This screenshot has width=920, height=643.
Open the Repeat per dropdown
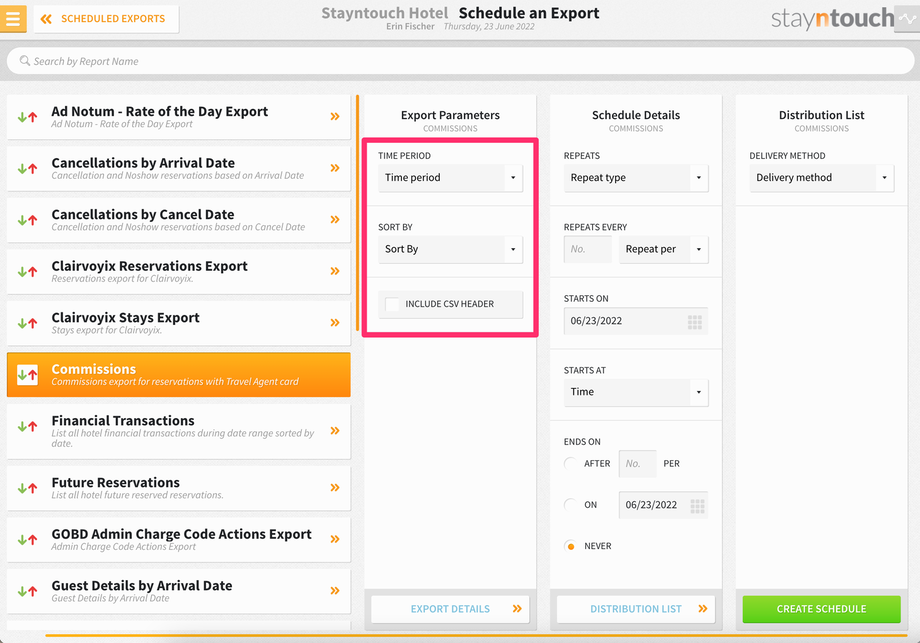pos(664,249)
